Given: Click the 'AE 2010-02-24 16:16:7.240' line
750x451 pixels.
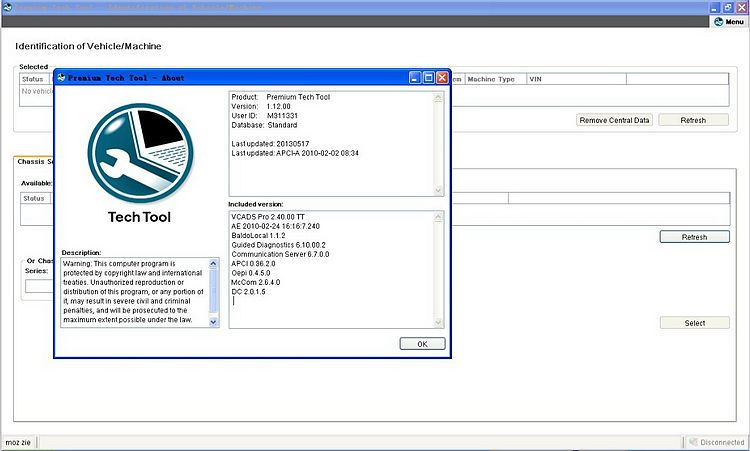Looking at the screenshot, I should (276, 226).
